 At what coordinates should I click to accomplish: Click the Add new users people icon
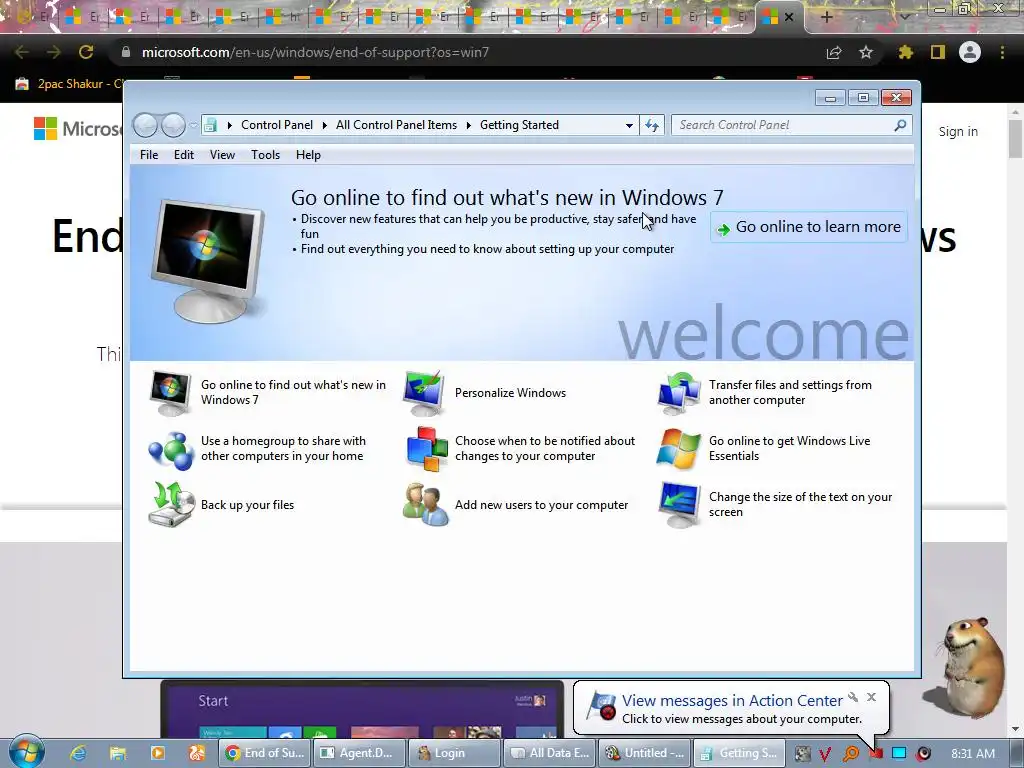pyautogui.click(x=425, y=504)
